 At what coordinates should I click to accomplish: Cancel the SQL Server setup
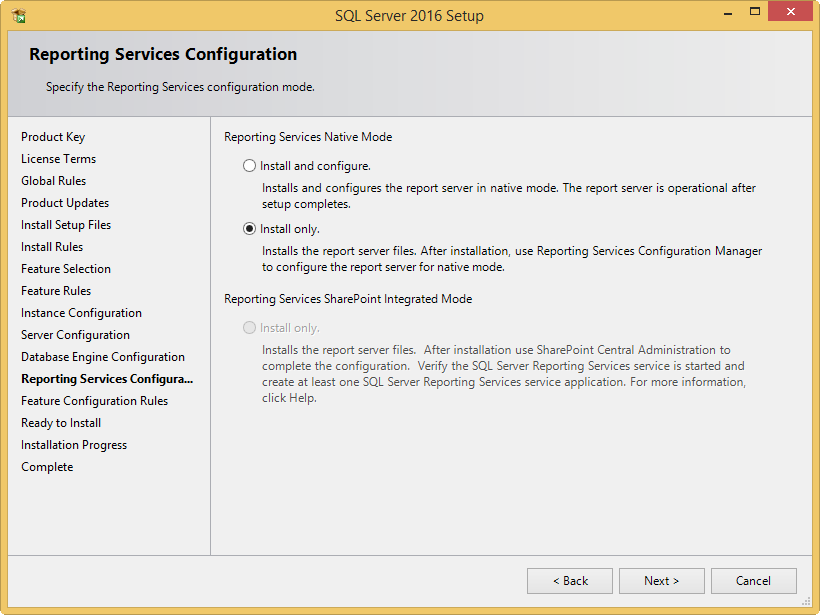pyautogui.click(x=754, y=581)
